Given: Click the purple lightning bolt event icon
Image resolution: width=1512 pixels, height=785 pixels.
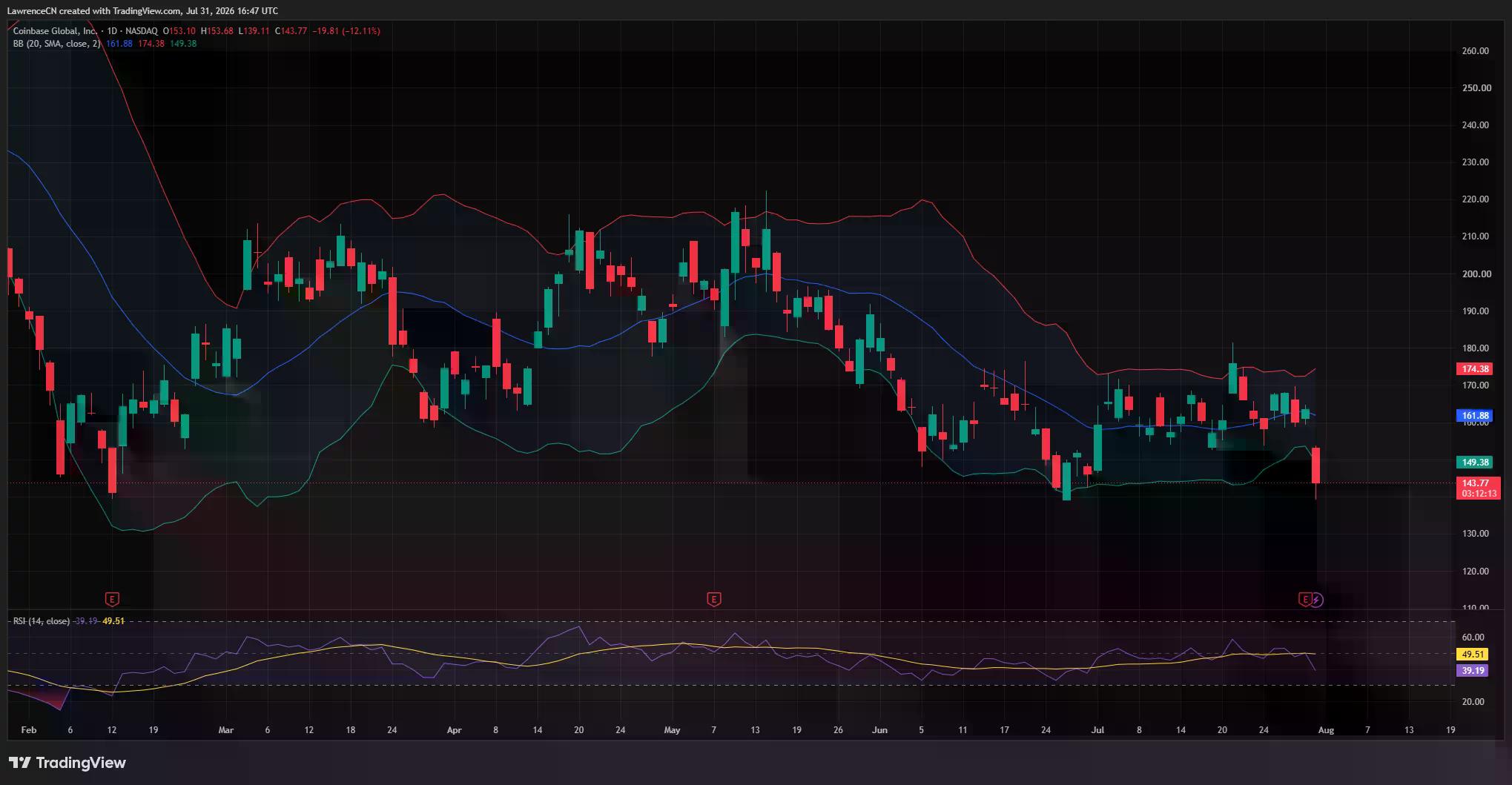Looking at the screenshot, I should pos(1317,599).
